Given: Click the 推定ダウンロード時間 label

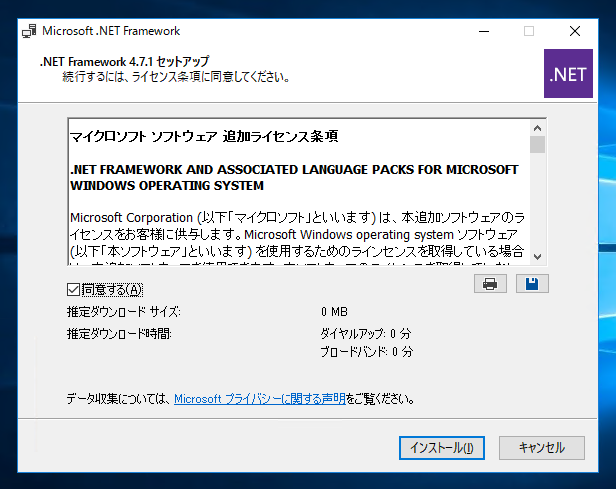Looking at the screenshot, I should [x=119, y=334].
